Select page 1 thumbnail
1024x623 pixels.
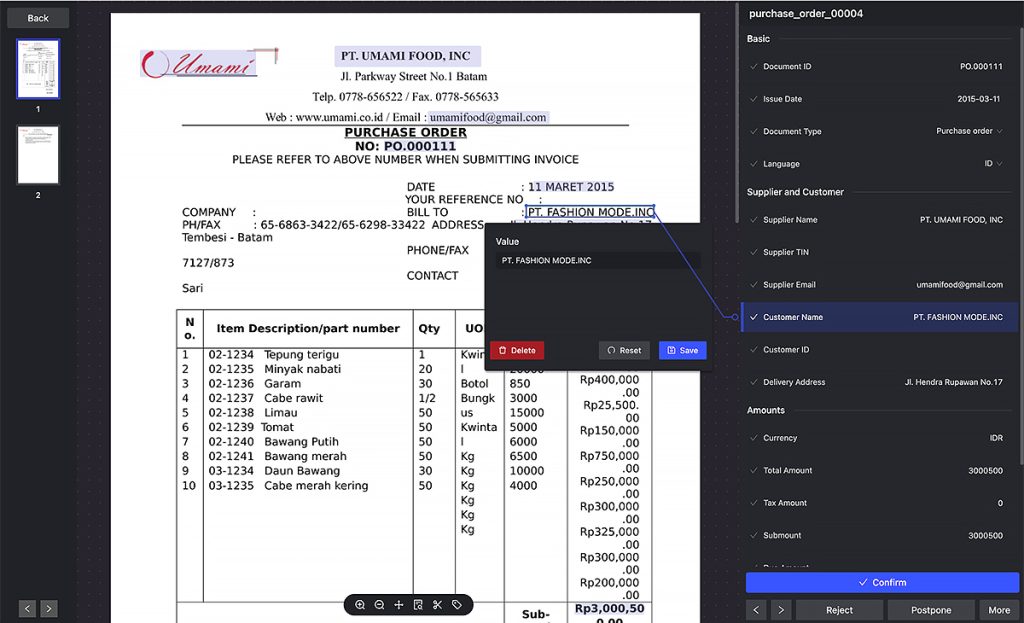click(x=38, y=69)
